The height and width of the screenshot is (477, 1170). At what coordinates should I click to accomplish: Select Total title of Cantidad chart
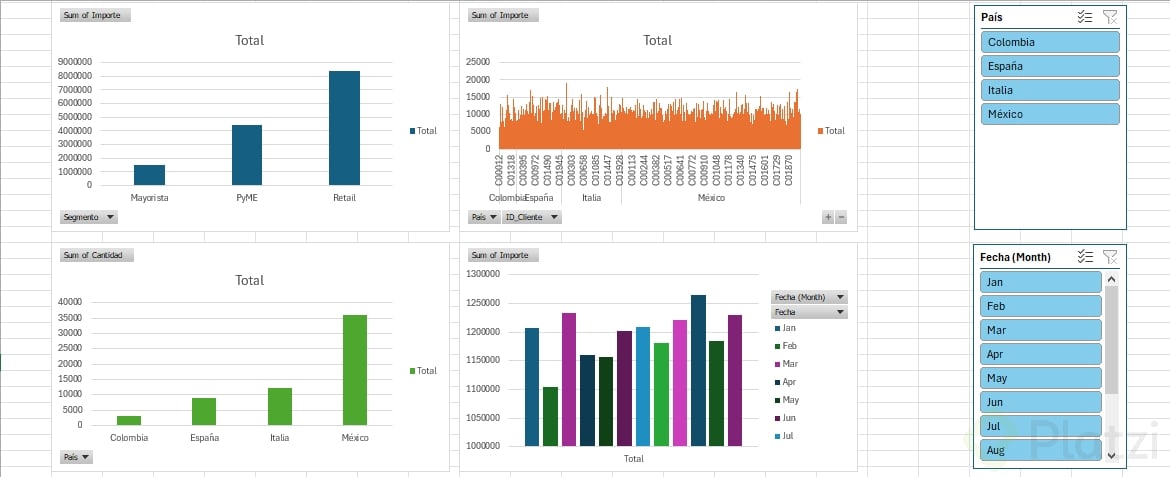(249, 281)
